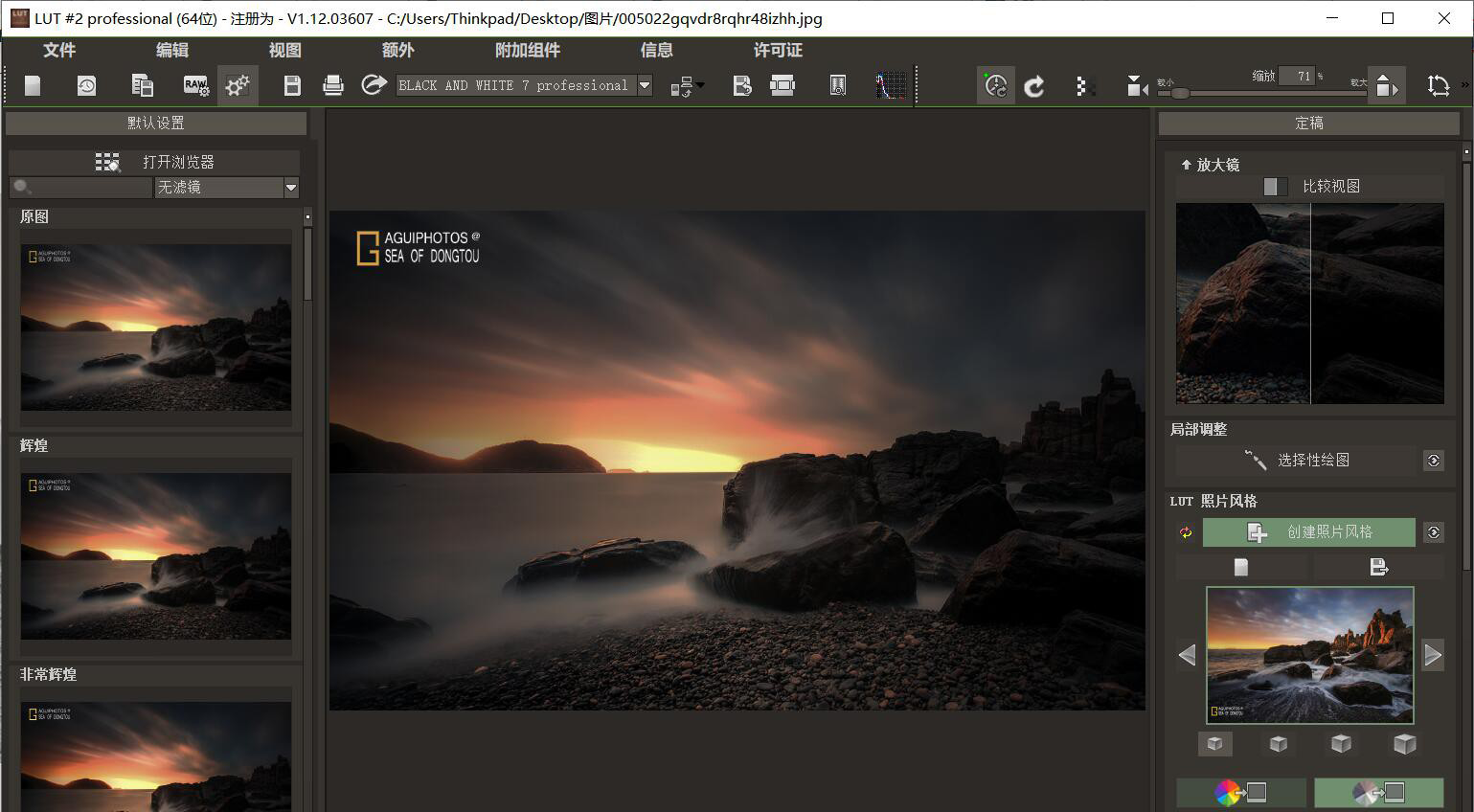
Task: Click the 创建照片风格 button
Action: [x=1309, y=532]
